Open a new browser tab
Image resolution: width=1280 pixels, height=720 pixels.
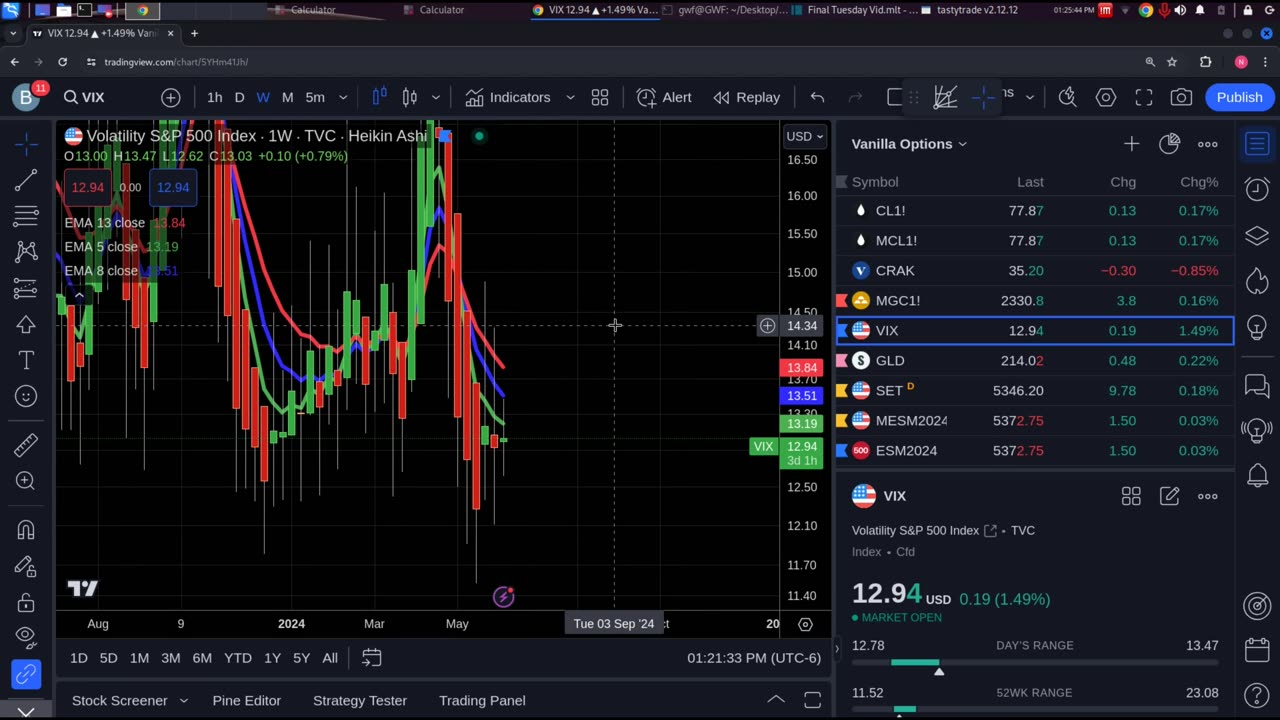pyautogui.click(x=194, y=33)
